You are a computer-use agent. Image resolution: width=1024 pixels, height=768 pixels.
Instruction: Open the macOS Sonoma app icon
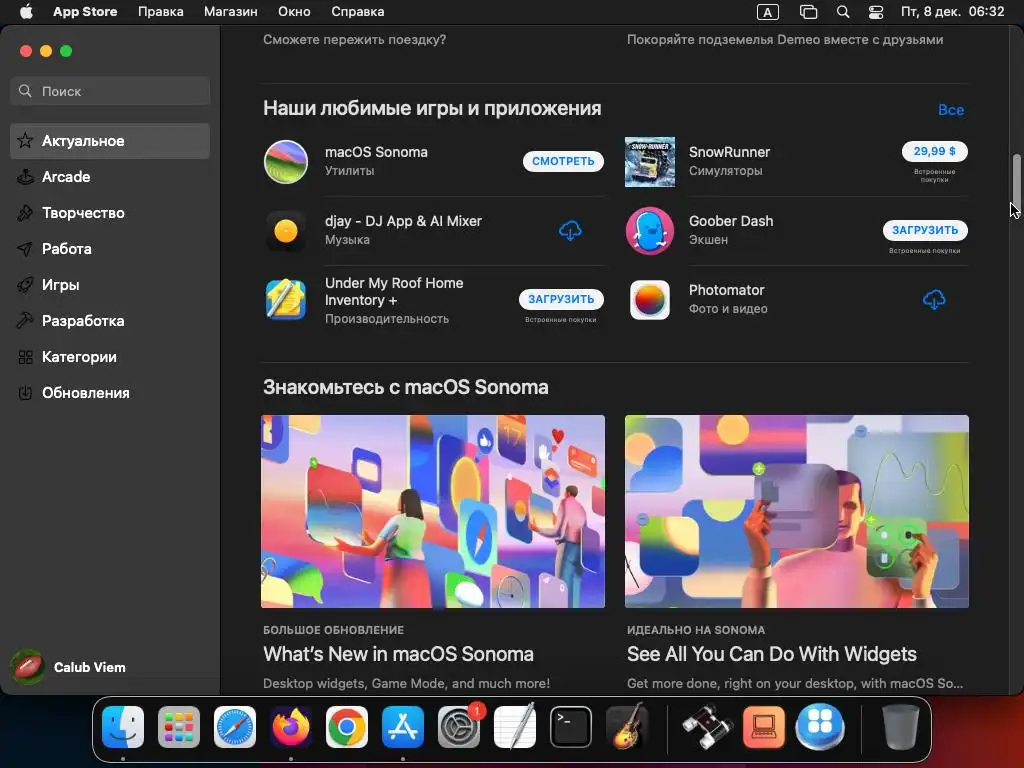coord(285,162)
